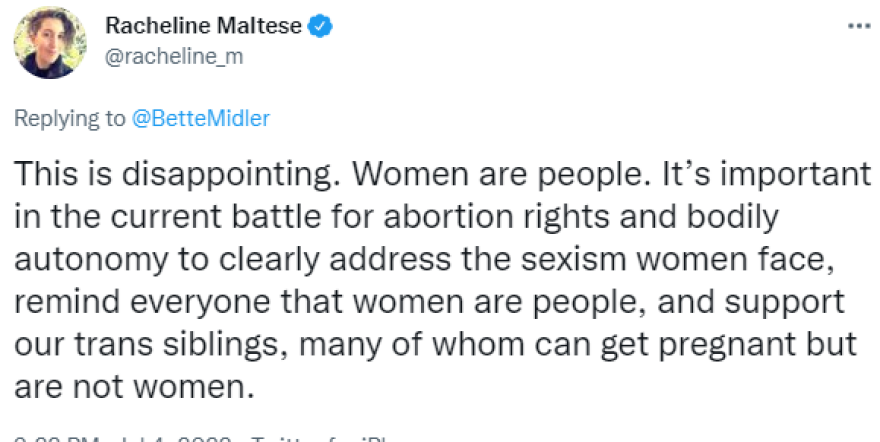The width and height of the screenshot is (880, 442).
Task: Click the "Replying to" label text
Action: 70,118
